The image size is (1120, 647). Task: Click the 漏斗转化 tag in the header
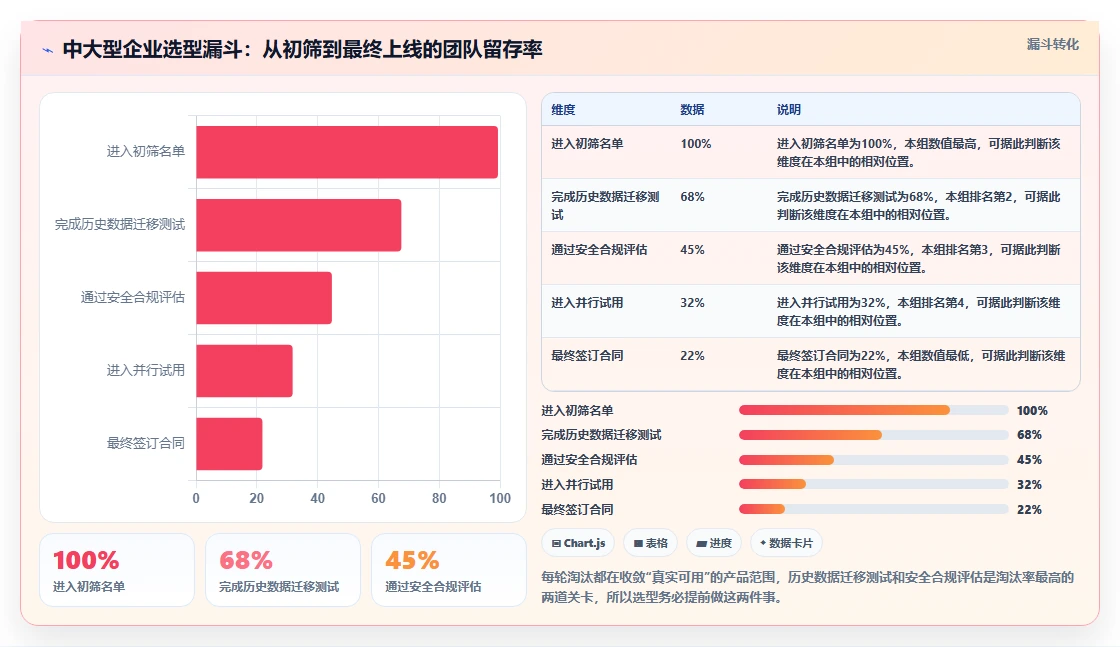pos(1052,44)
